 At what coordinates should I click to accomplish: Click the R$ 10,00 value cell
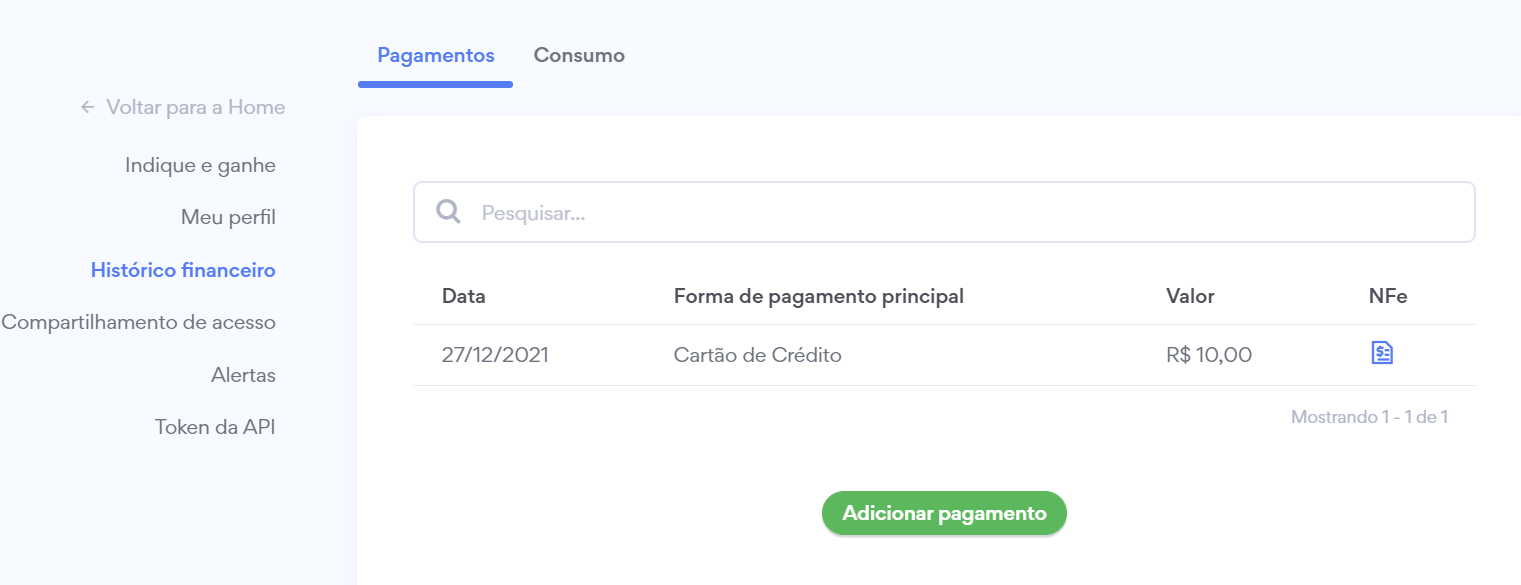point(1208,355)
